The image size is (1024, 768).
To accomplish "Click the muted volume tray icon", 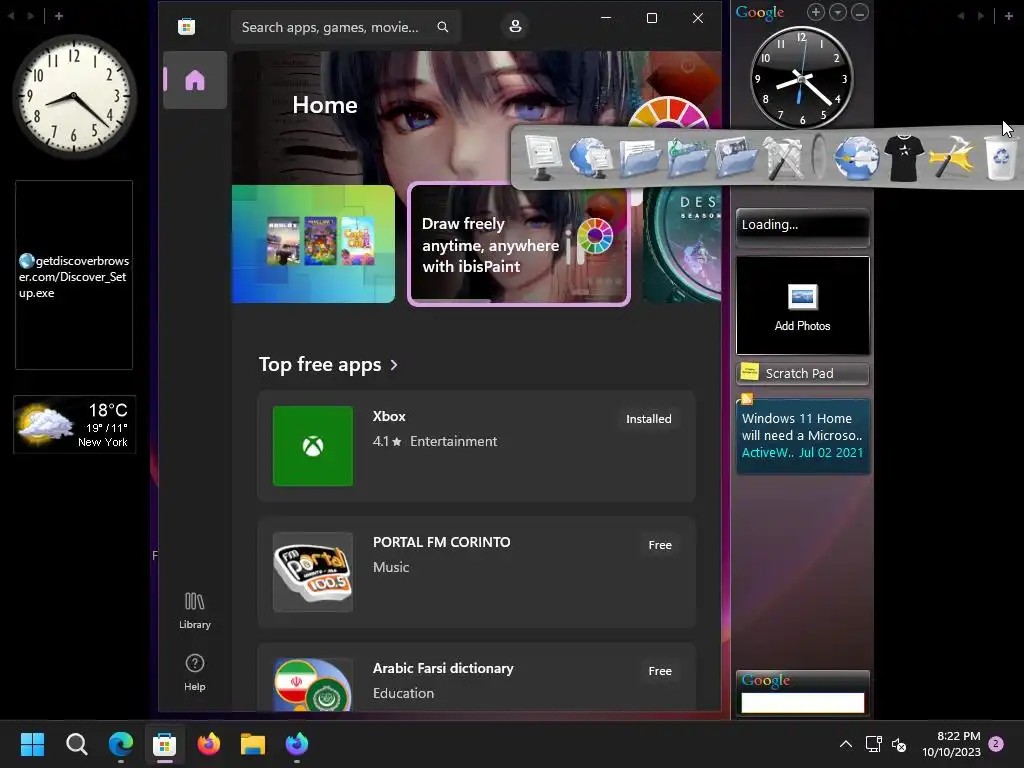I will coord(899,744).
